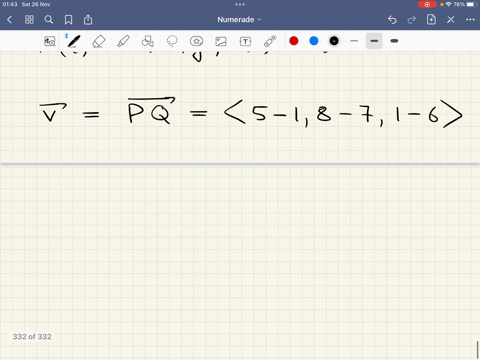480x360 pixels.
Task: Open the share and export menu
Action: (x=88, y=20)
